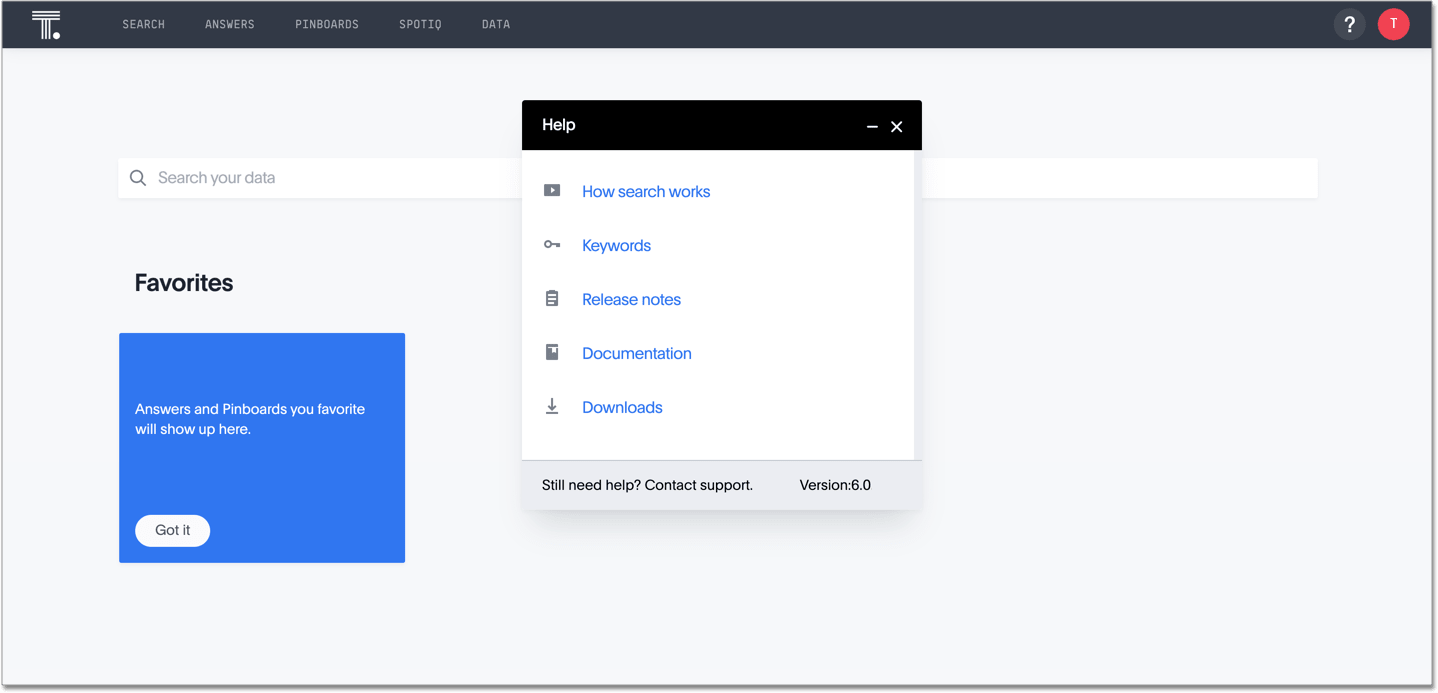Click the video icon beside How search works
This screenshot has height=693, width=1438.
pos(551,190)
